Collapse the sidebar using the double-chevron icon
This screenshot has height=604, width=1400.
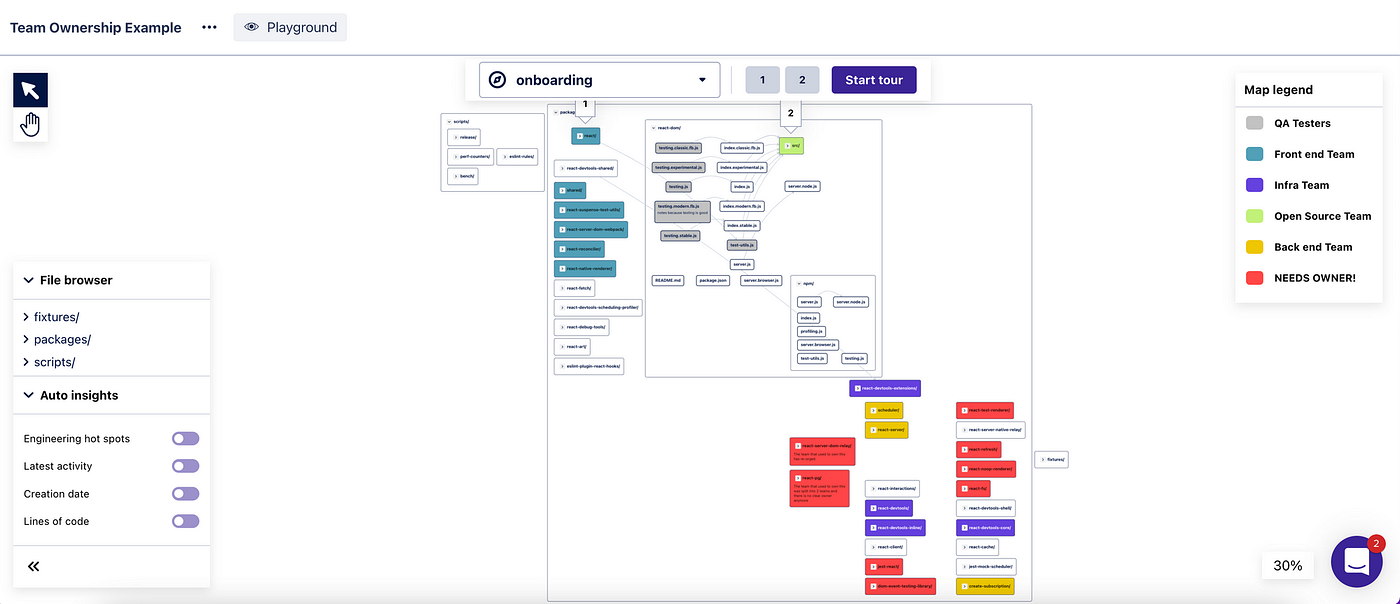tap(33, 566)
